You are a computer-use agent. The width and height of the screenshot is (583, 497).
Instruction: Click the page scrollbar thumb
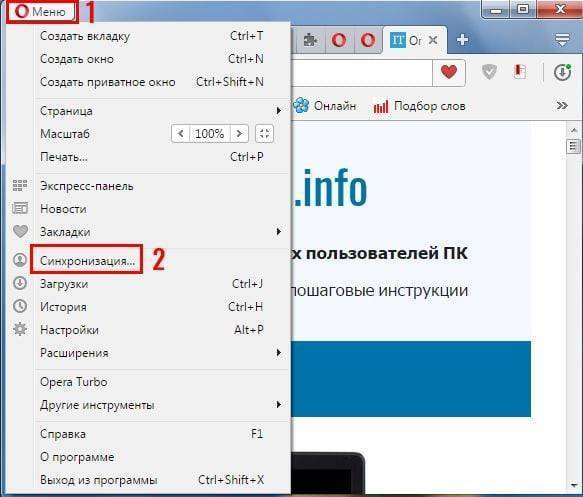coord(573,146)
